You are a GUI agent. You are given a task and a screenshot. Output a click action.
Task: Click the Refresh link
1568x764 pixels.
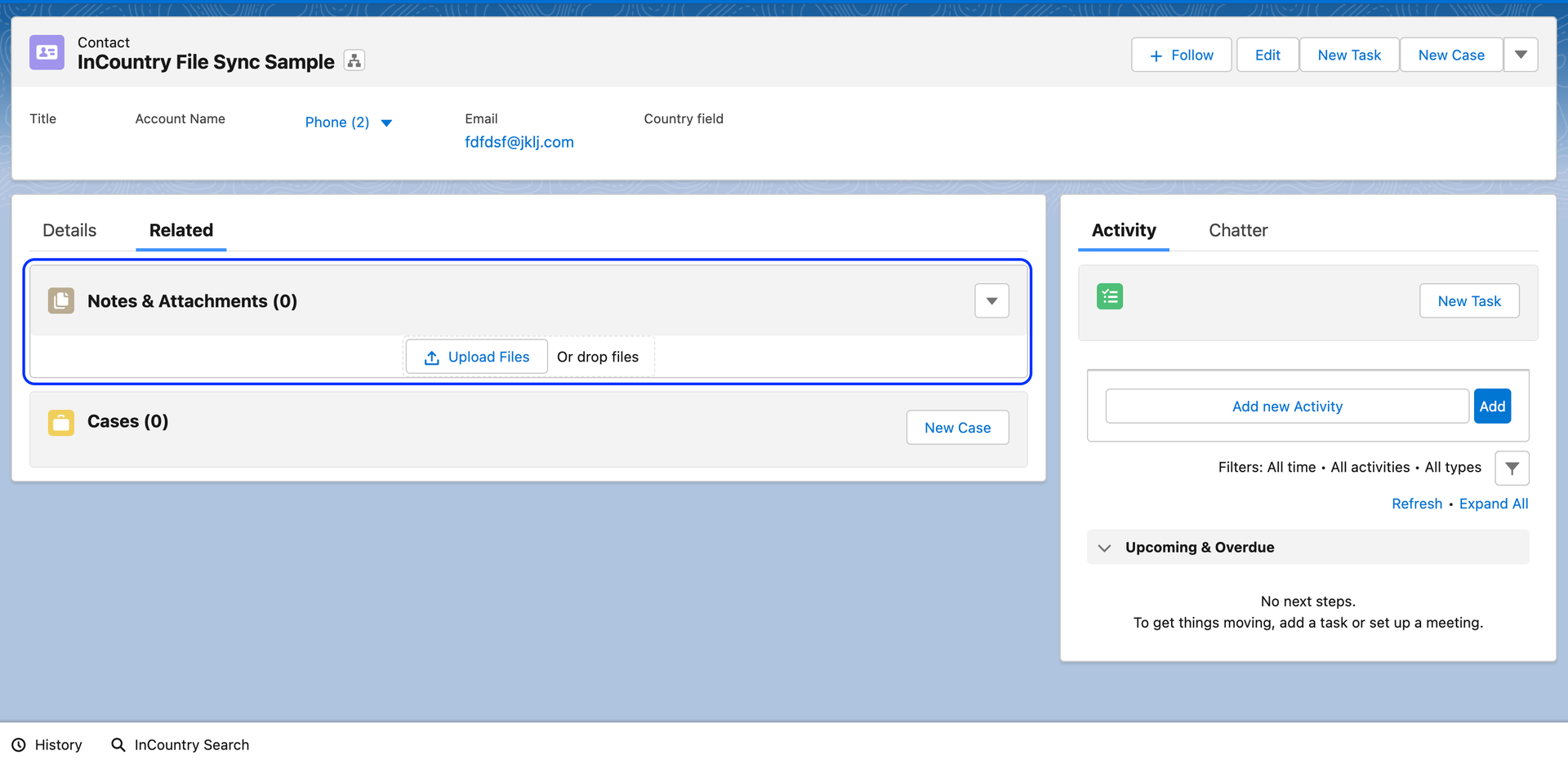click(1417, 504)
